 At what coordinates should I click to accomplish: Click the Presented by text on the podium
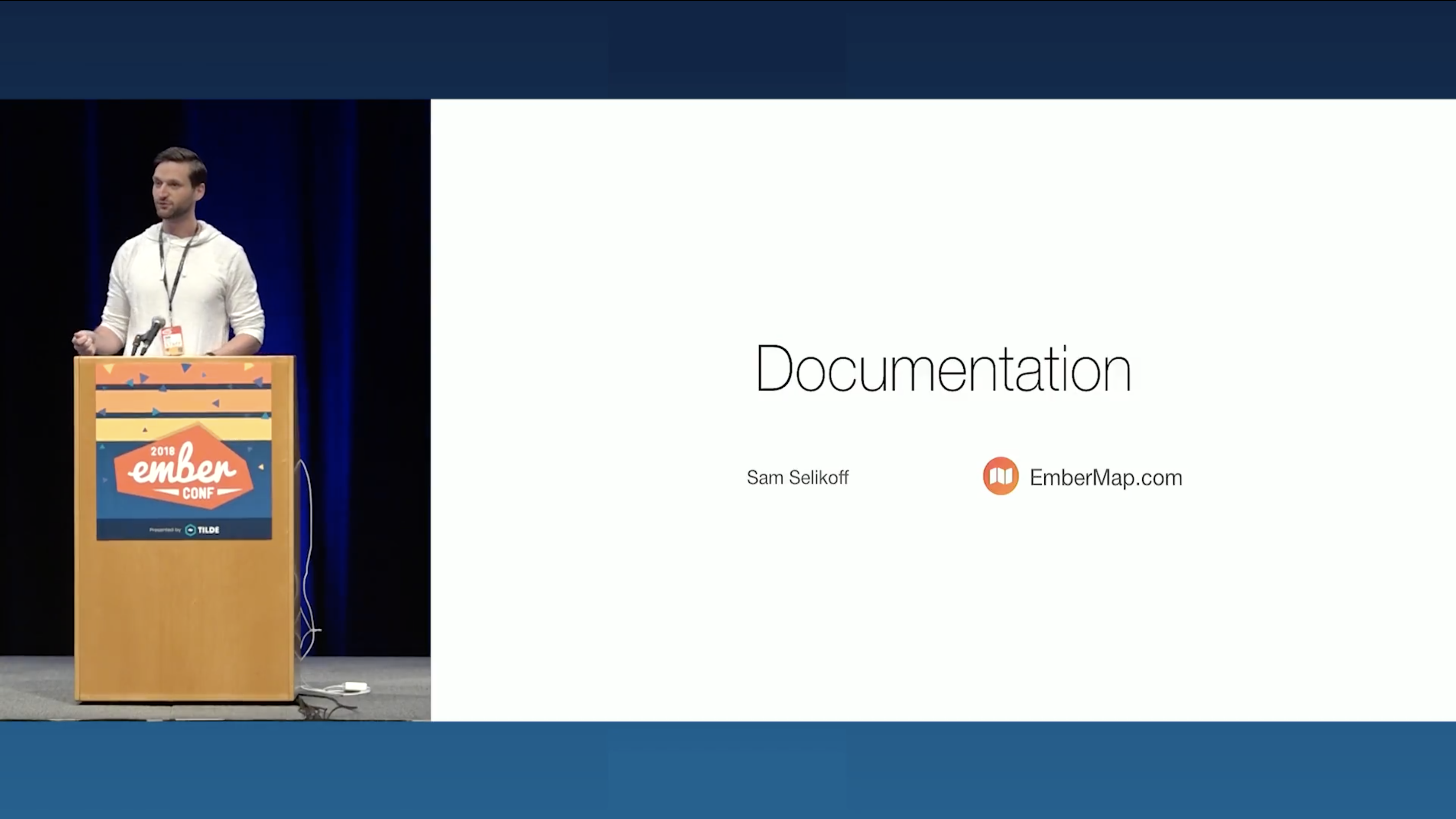click(165, 530)
